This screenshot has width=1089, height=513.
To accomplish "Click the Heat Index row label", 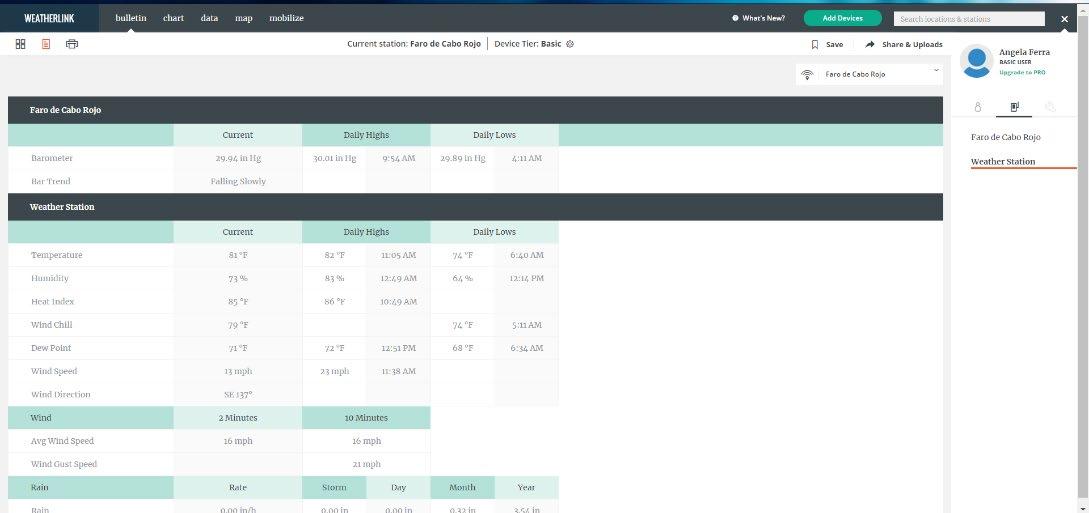I will click(x=52, y=302).
